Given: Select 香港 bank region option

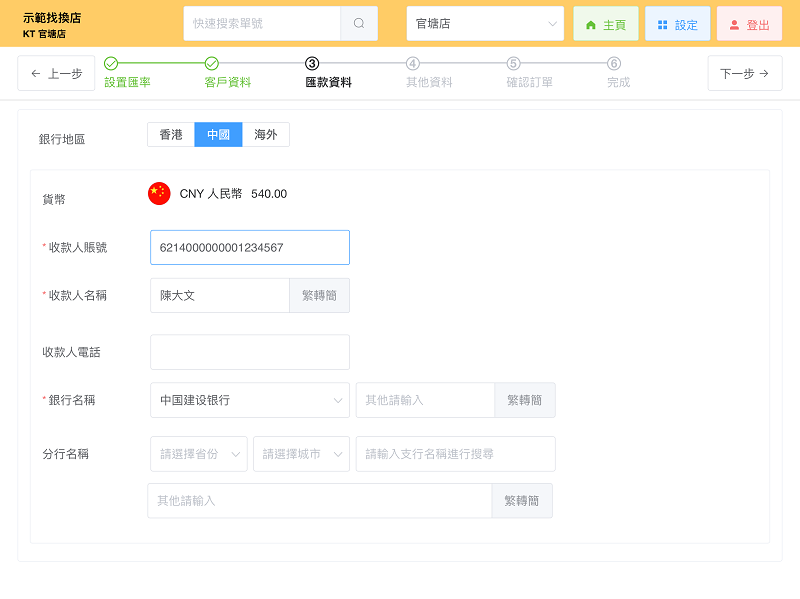Looking at the screenshot, I should pos(171,135).
